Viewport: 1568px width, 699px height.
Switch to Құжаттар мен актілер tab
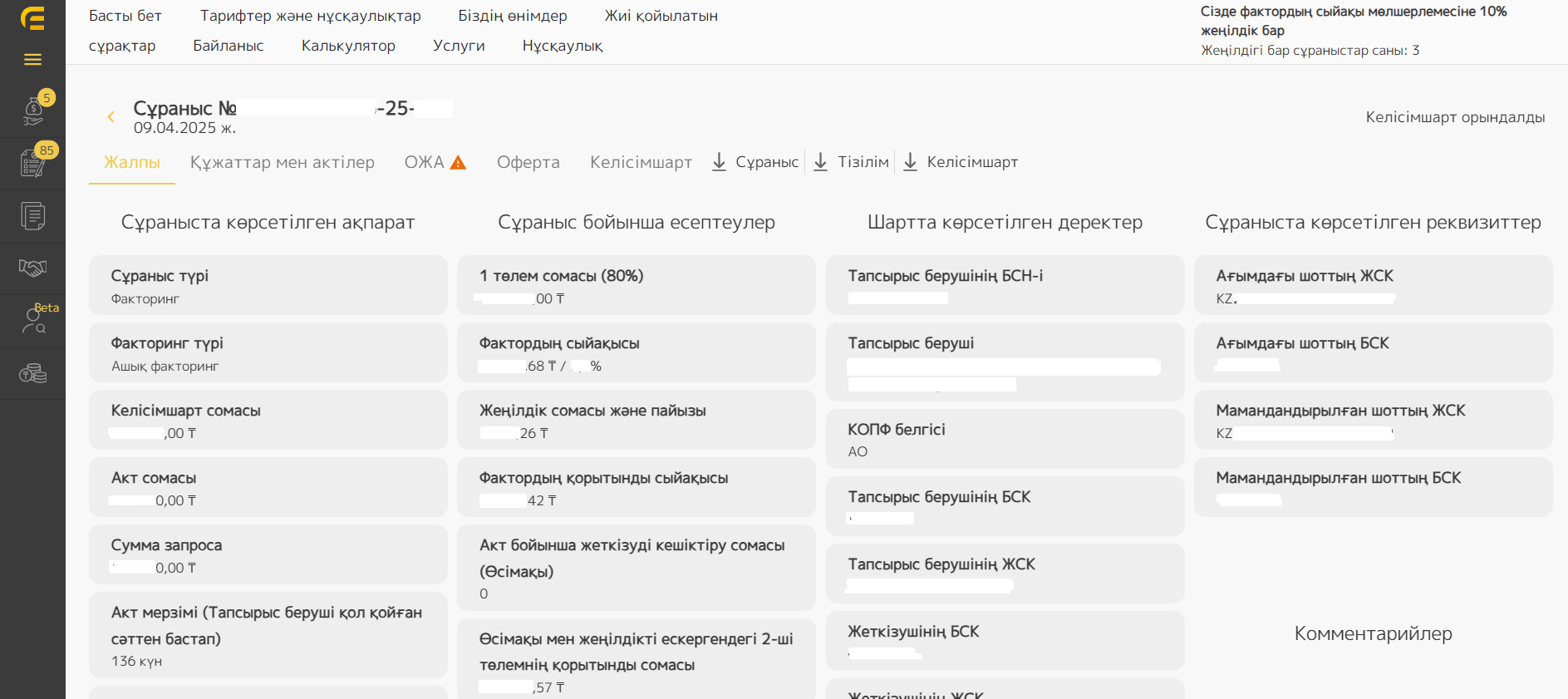coord(283,162)
